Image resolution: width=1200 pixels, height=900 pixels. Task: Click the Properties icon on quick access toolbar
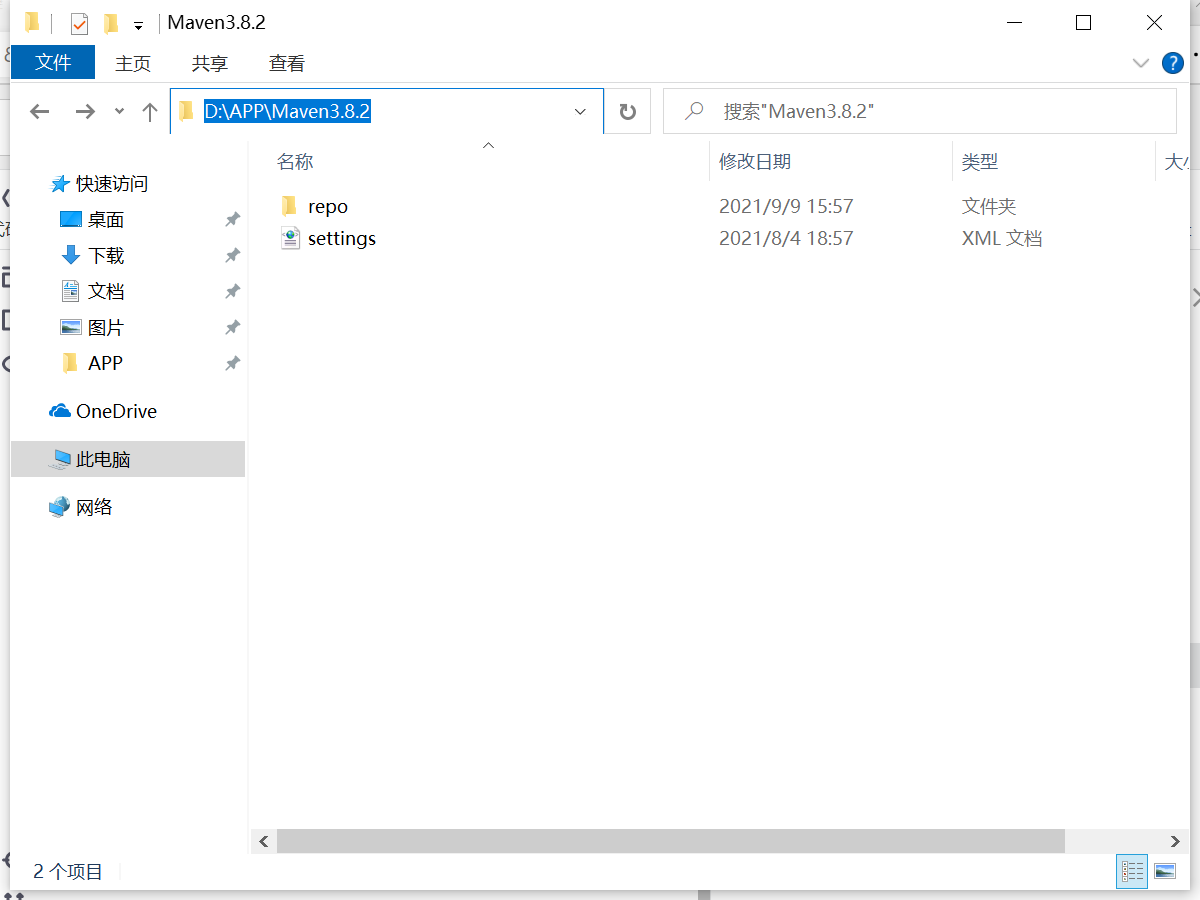[x=78, y=22]
